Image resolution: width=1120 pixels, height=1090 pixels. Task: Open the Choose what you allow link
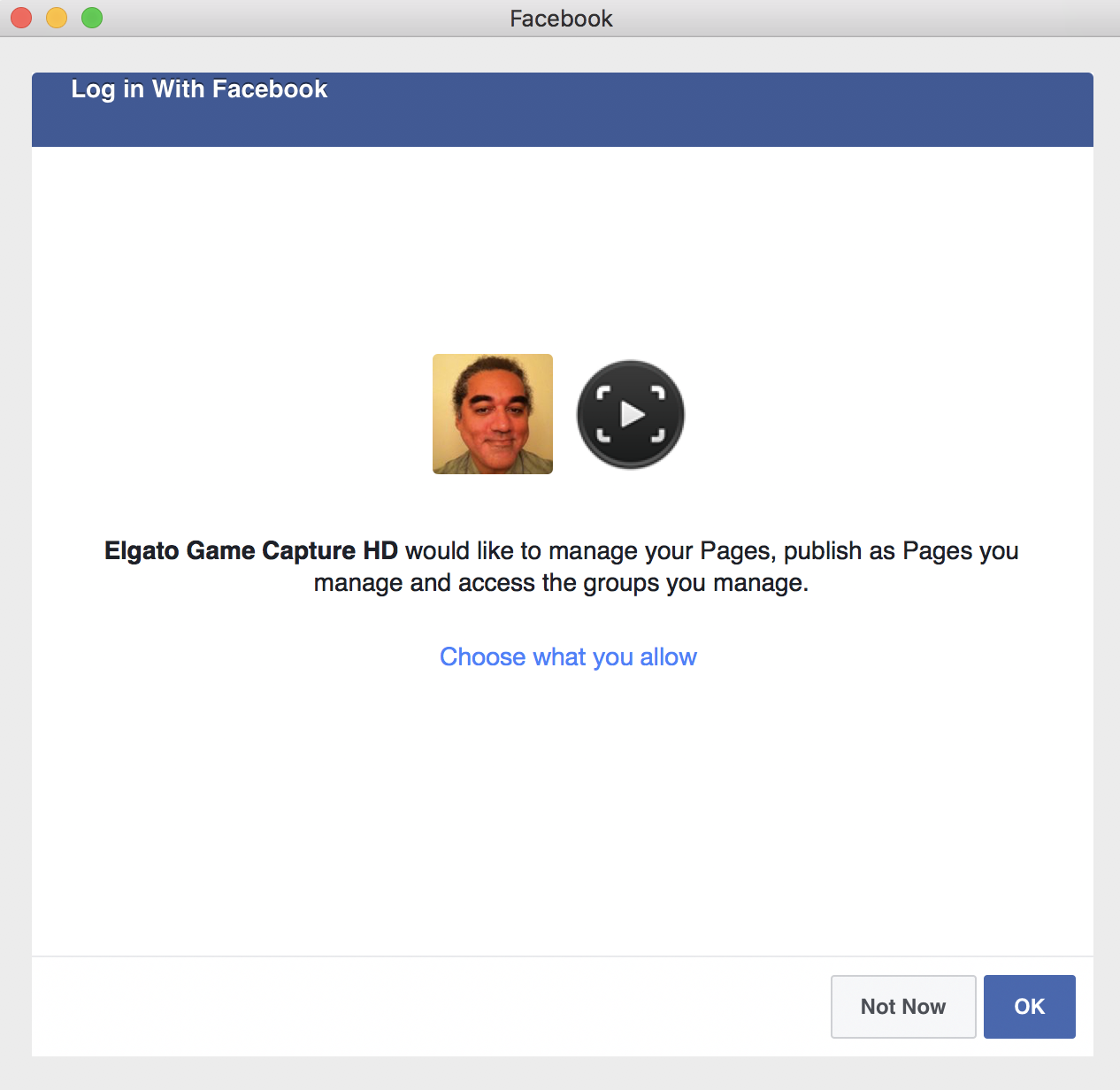[568, 656]
